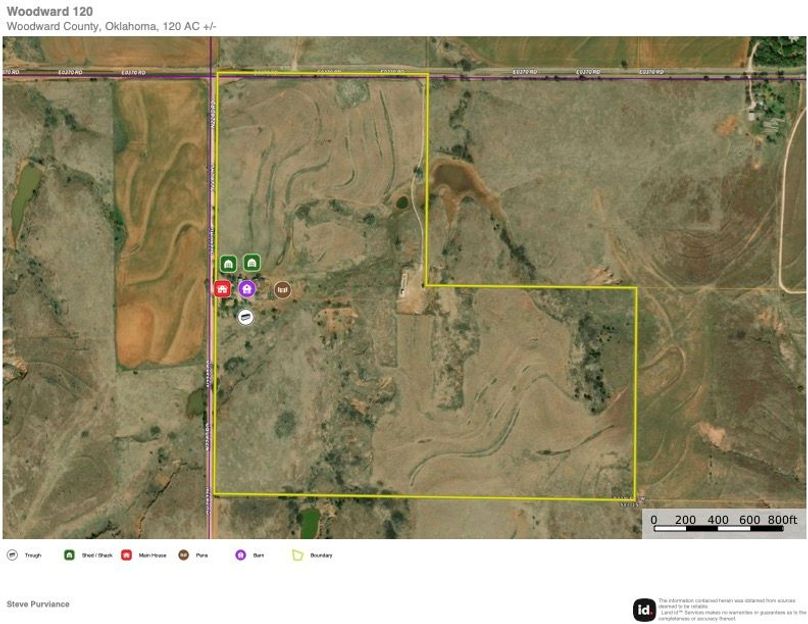This screenshot has height=624, width=808.
Task: Select the white Trough marker on map
Action: tap(245, 316)
